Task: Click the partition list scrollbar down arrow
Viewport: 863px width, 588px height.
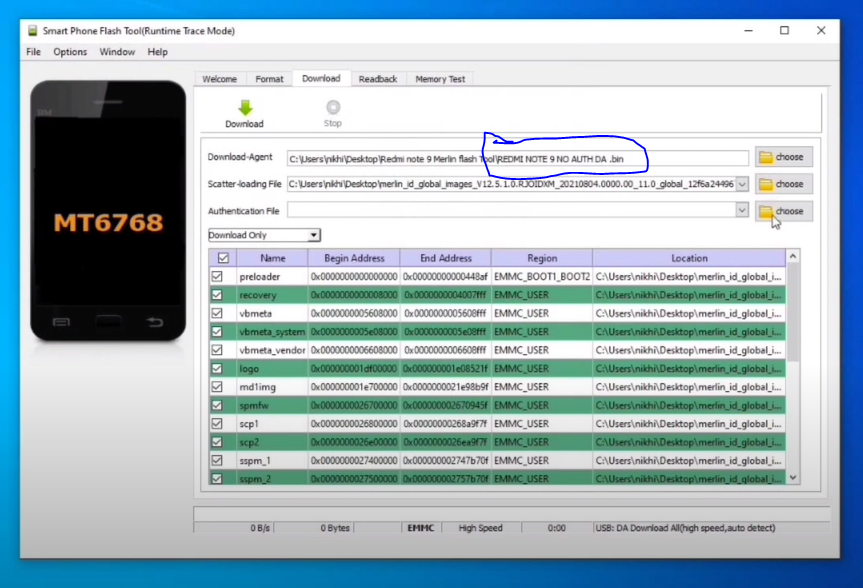Action: [793, 477]
